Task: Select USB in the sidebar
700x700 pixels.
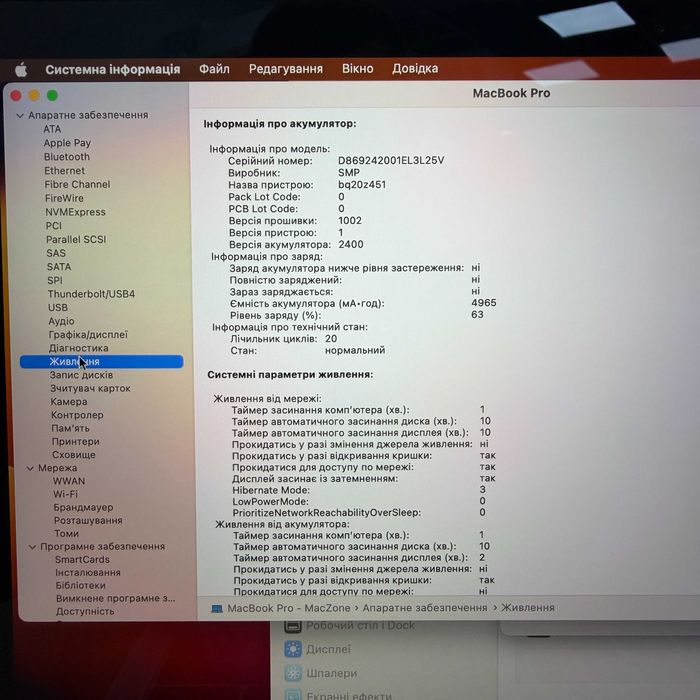Action: click(x=58, y=308)
